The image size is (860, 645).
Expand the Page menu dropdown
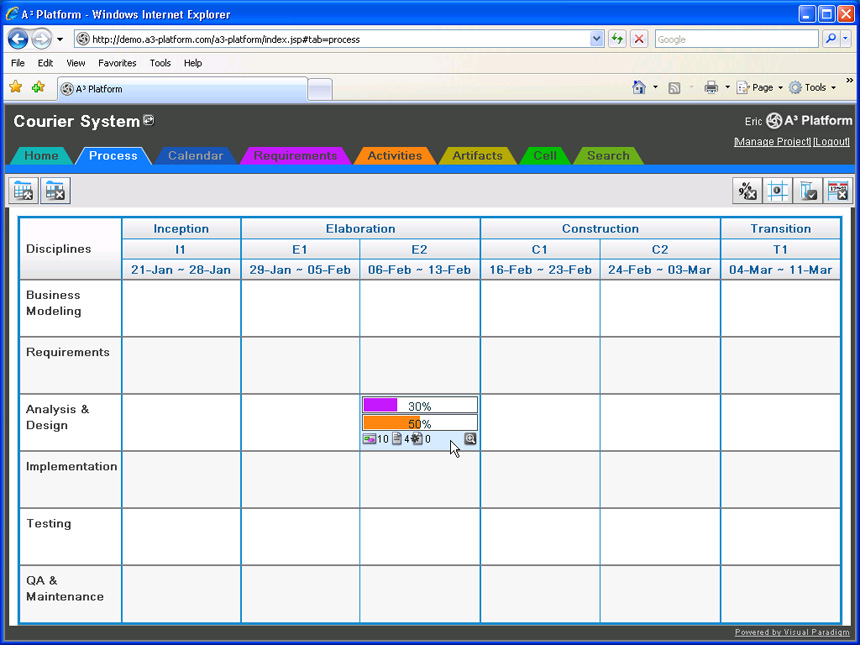click(x=780, y=88)
